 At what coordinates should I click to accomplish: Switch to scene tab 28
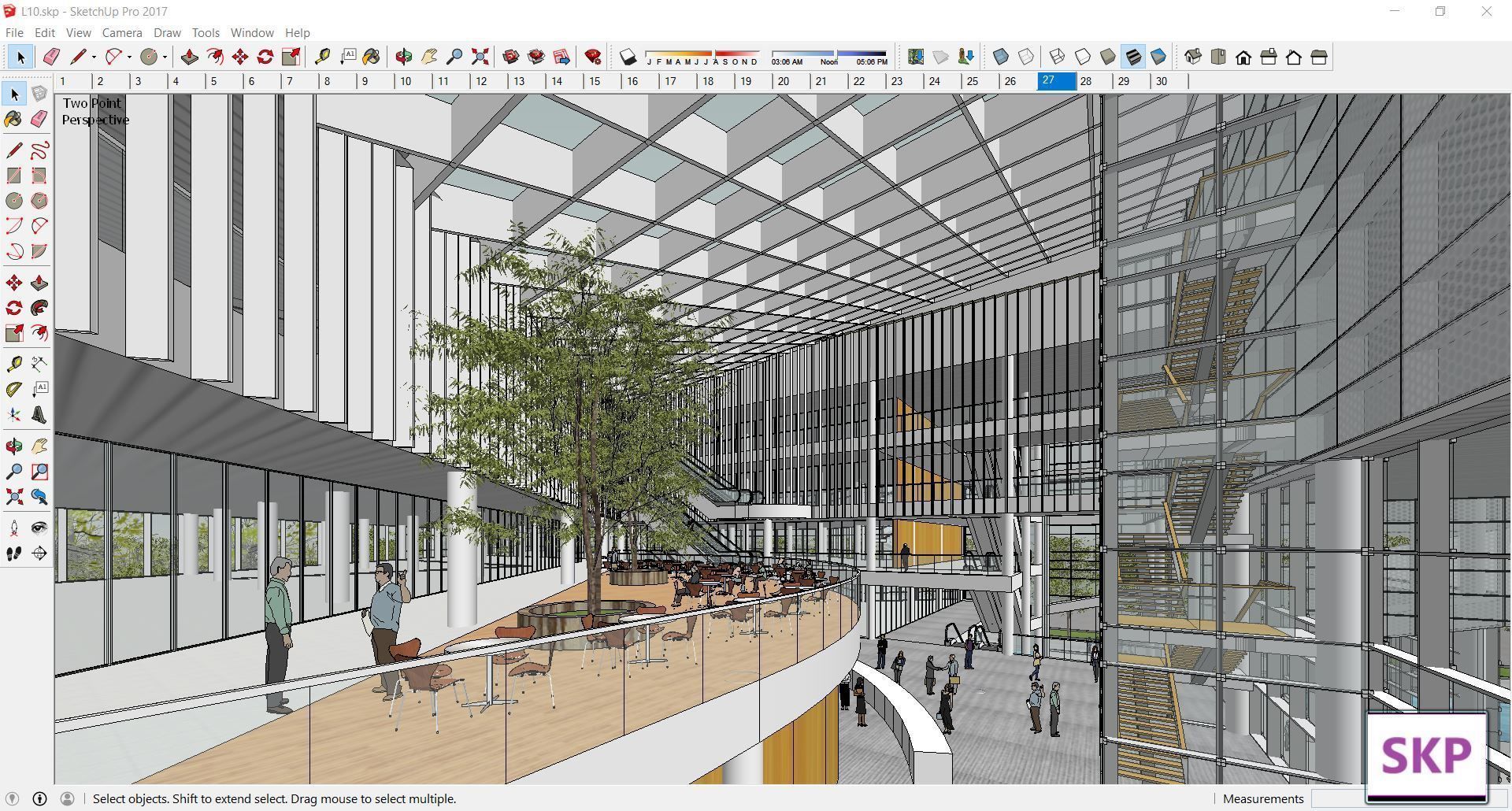click(x=1094, y=81)
